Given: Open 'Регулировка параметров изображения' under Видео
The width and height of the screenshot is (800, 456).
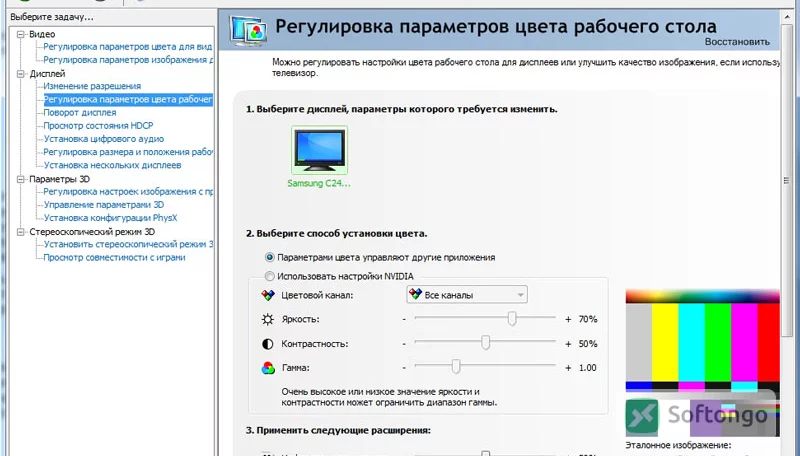Looking at the screenshot, I should coord(128,60).
